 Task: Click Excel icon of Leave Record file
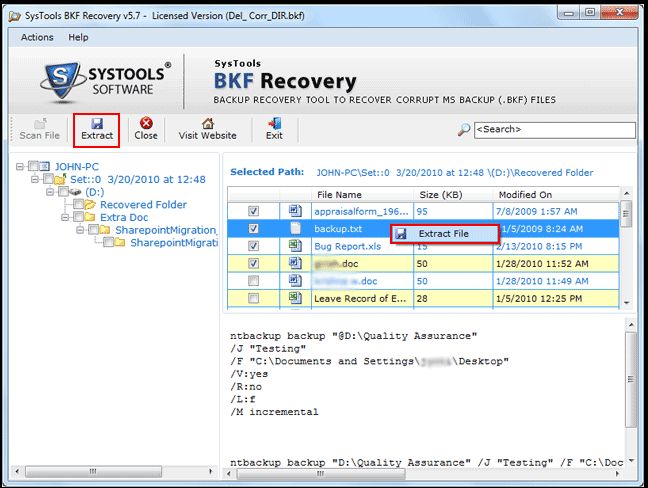tap(295, 298)
